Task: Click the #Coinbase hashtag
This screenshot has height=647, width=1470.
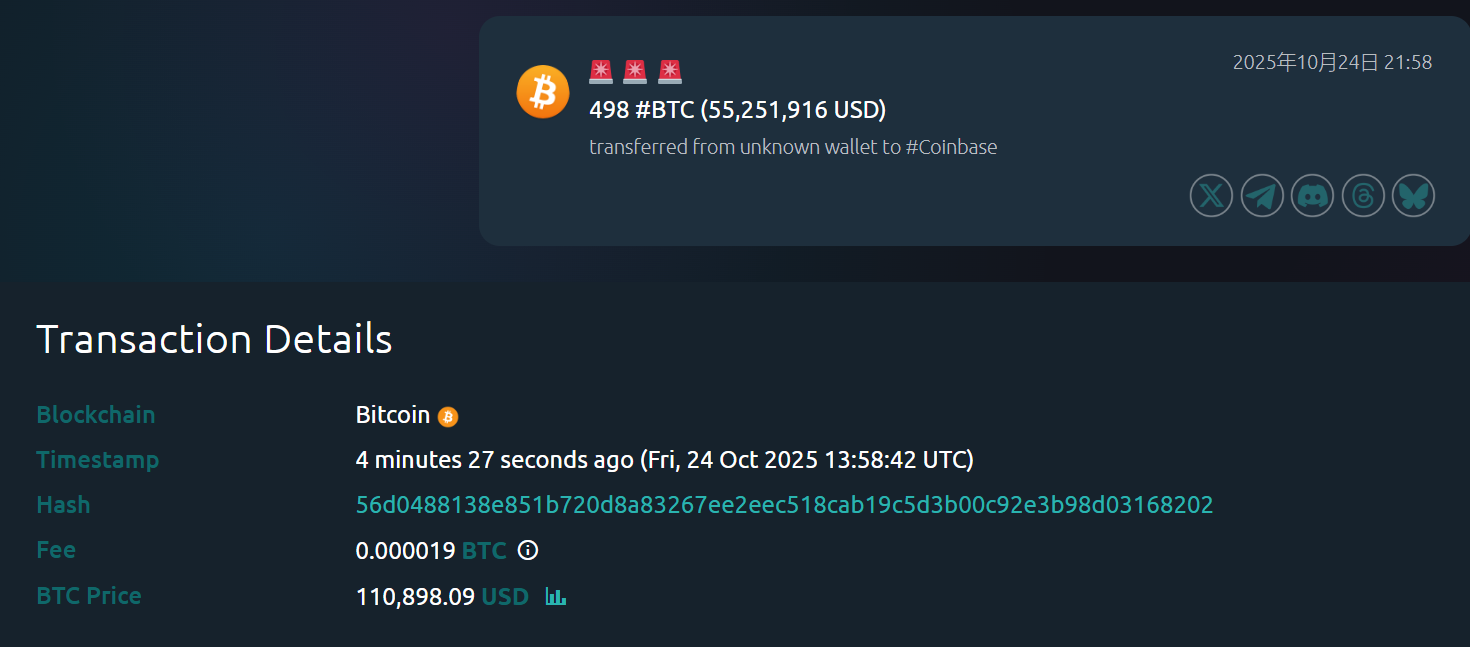Action: [951, 147]
